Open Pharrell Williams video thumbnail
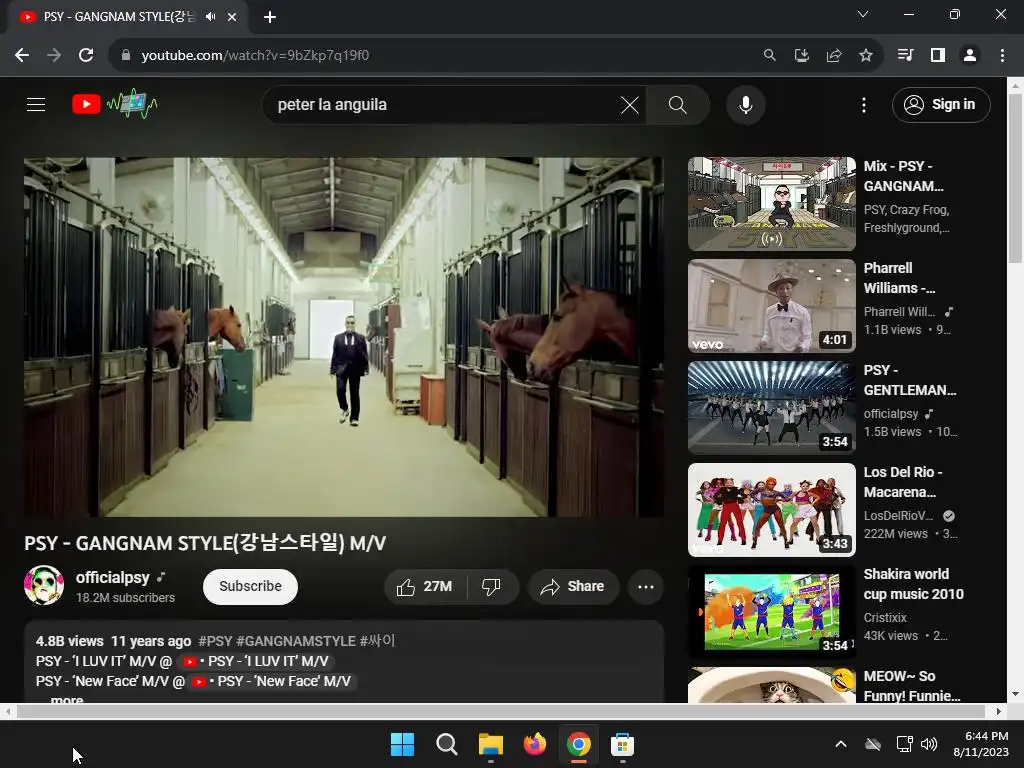Image resolution: width=1024 pixels, height=768 pixels. point(771,306)
